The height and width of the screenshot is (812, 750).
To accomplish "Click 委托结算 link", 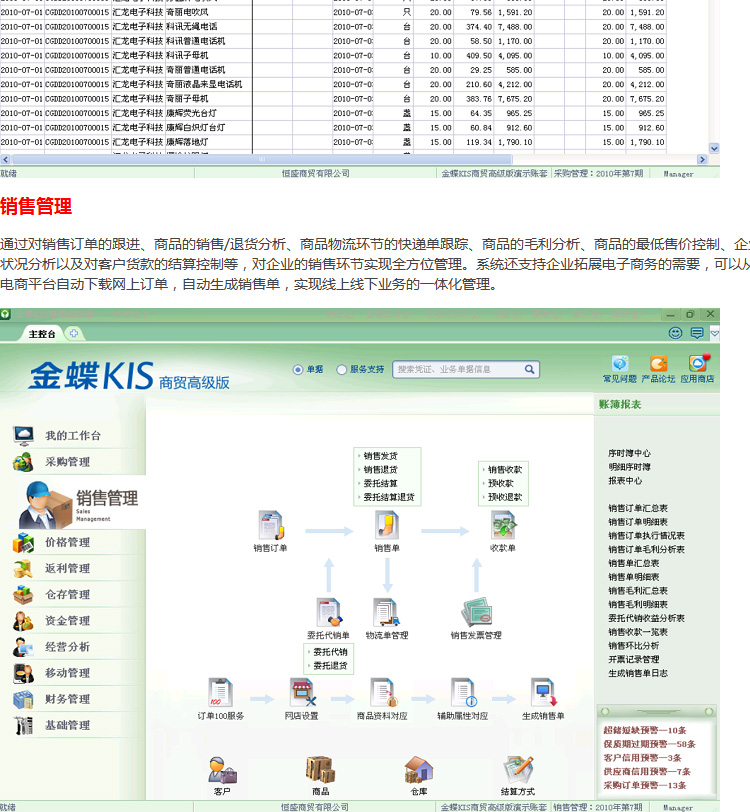I will point(381,483).
